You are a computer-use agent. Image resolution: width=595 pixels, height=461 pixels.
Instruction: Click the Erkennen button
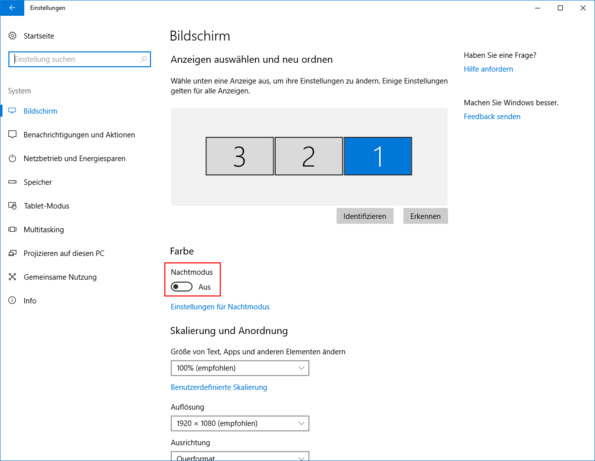click(425, 216)
